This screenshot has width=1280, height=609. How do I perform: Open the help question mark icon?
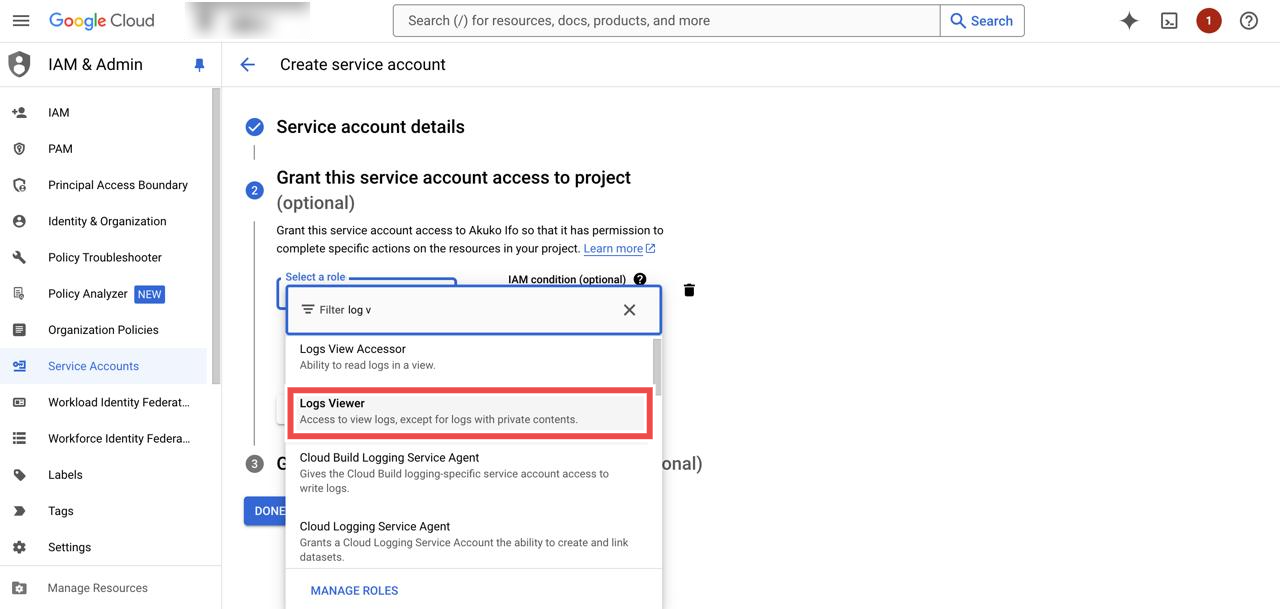[x=1248, y=21]
